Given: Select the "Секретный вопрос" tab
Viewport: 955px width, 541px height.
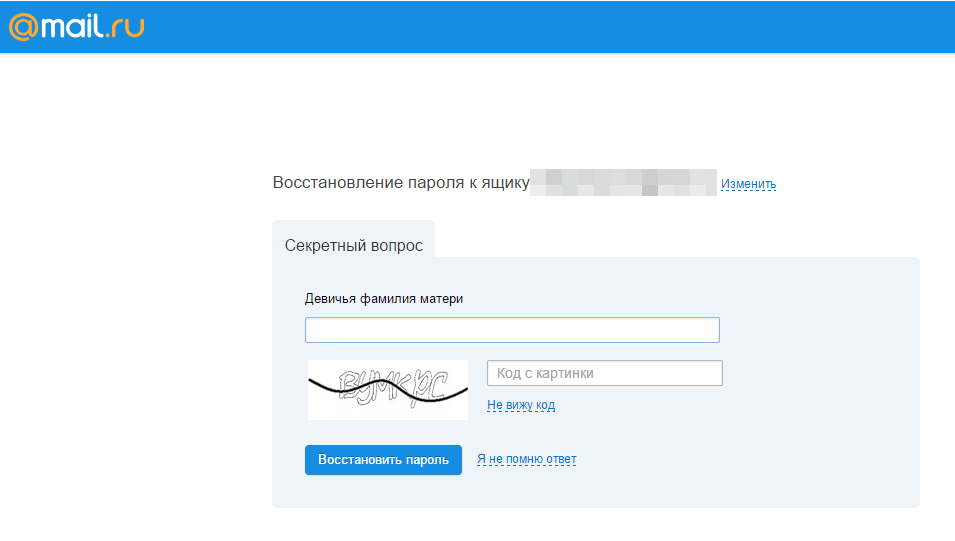Looking at the screenshot, I should pyautogui.click(x=353, y=245).
